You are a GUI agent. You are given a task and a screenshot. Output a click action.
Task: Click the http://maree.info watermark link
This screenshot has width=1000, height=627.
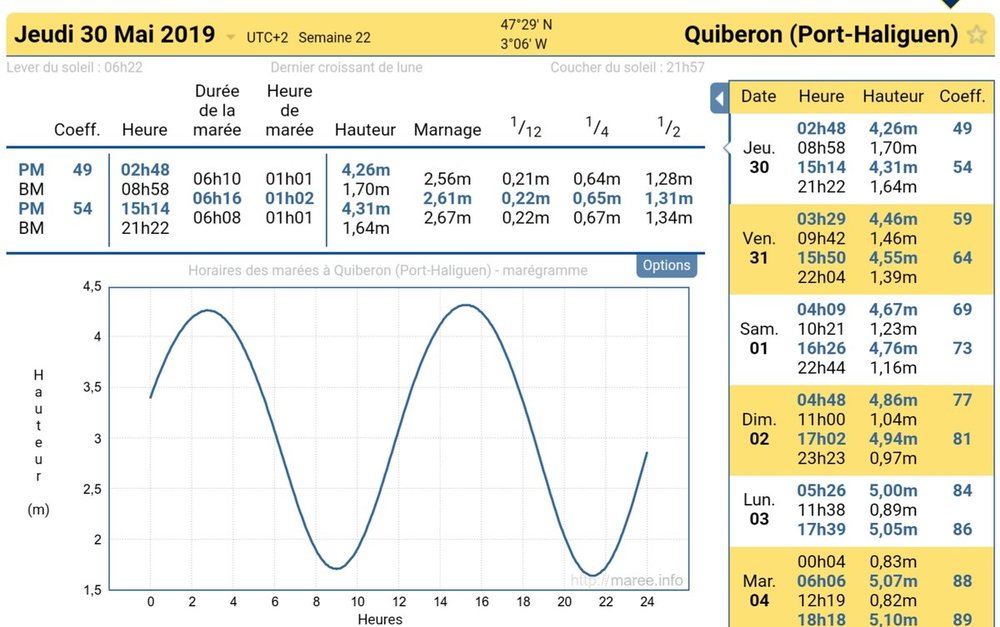[x=626, y=580]
